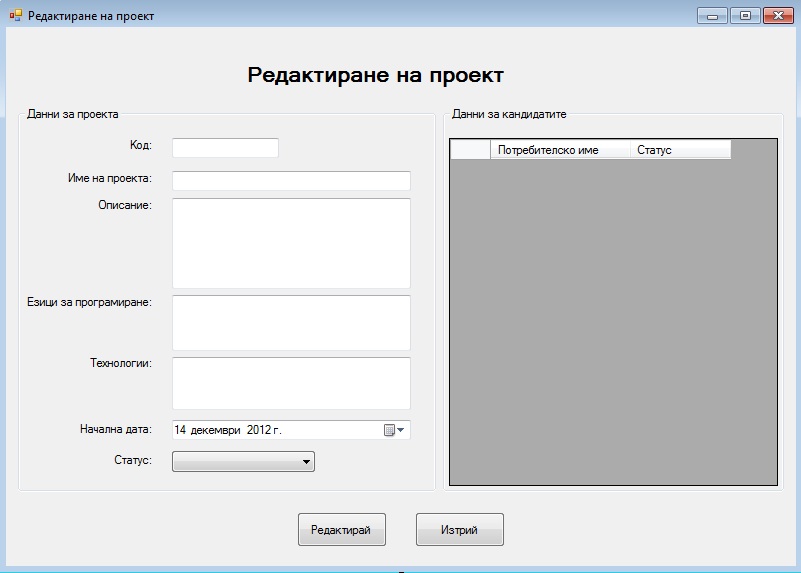Select the month декември in the date field
The image size is (801, 573).
tap(216, 430)
